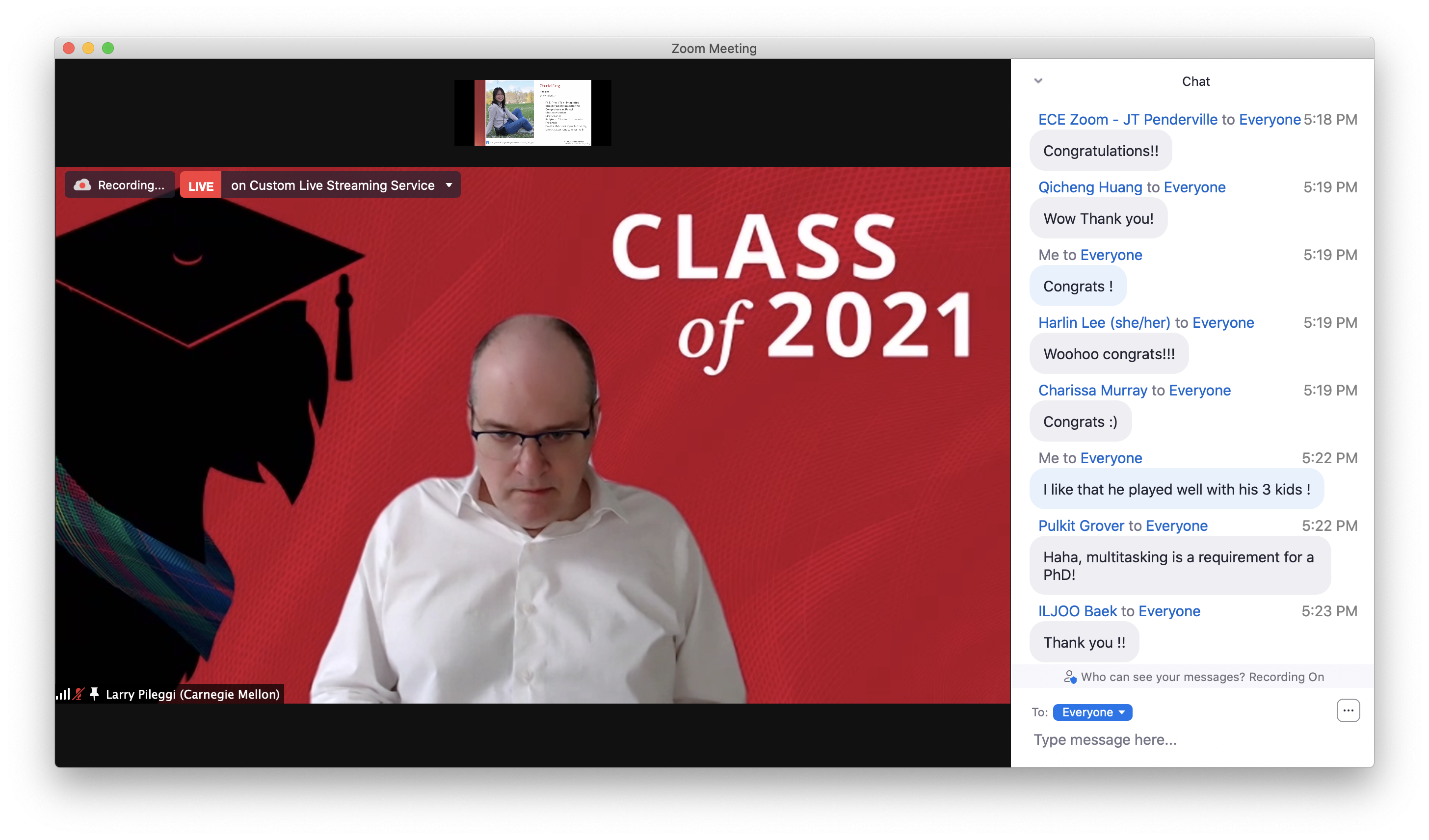Collapse the chat panel with the chevron
The image size is (1429, 840).
[x=1038, y=80]
